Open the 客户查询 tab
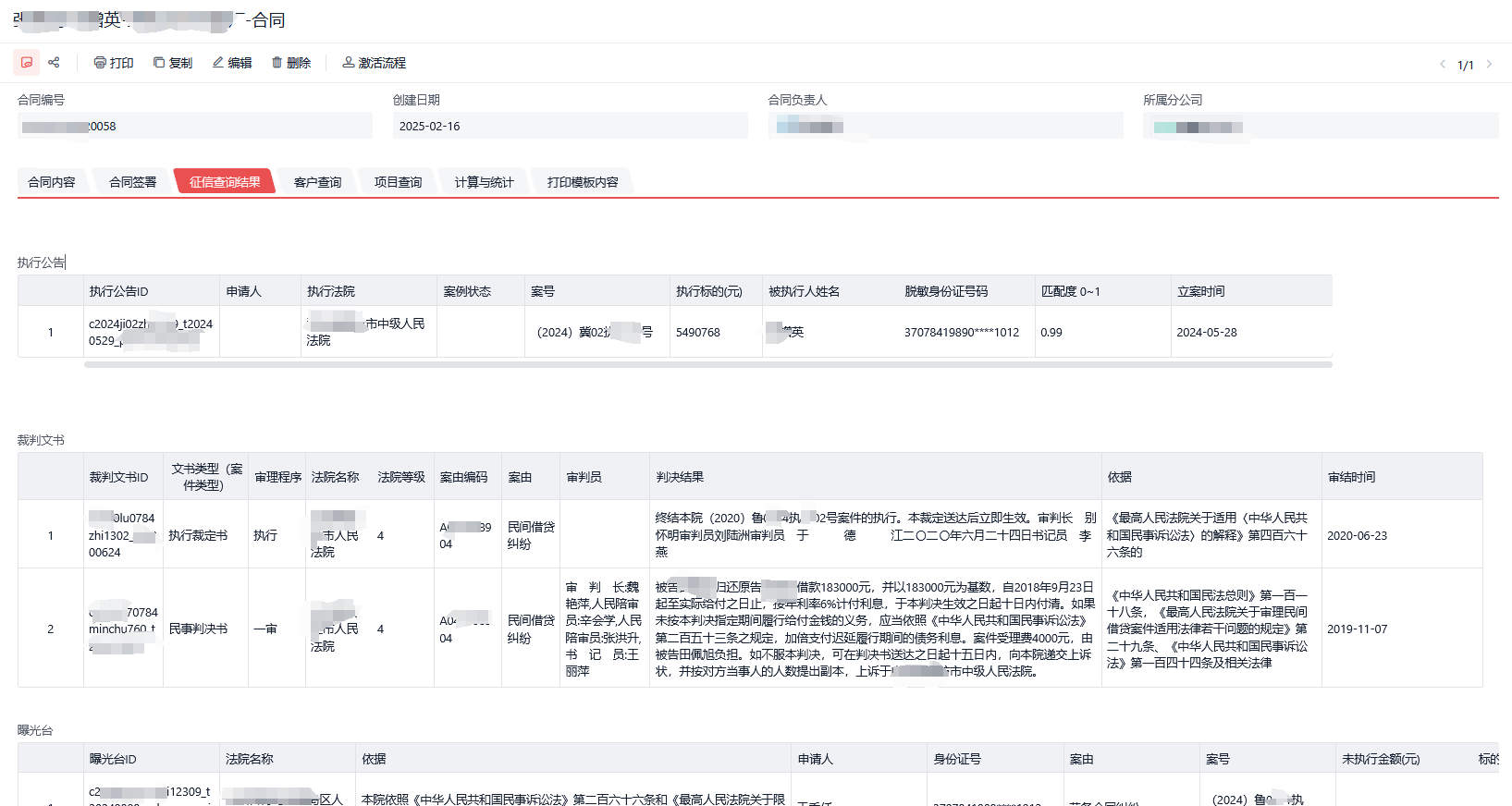This screenshot has width=1512, height=806. (317, 182)
